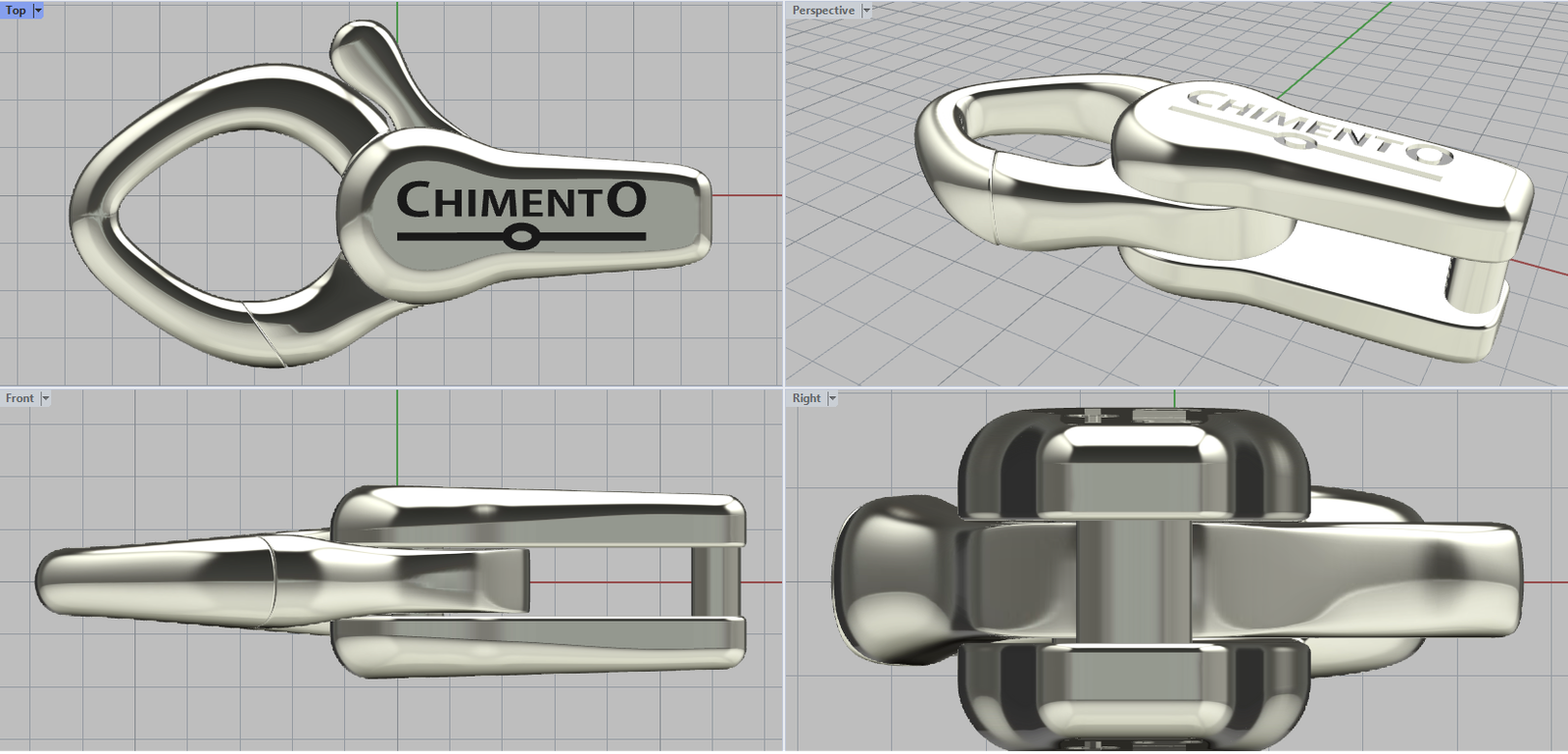Click the Perspective viewport title label
This screenshot has width=1568, height=754.
point(823,11)
